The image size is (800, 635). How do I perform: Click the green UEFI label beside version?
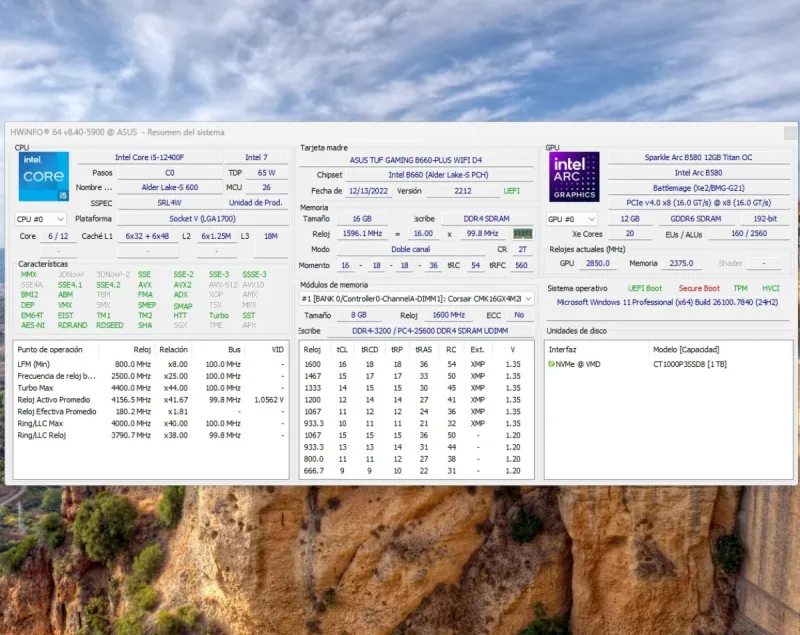click(x=512, y=191)
